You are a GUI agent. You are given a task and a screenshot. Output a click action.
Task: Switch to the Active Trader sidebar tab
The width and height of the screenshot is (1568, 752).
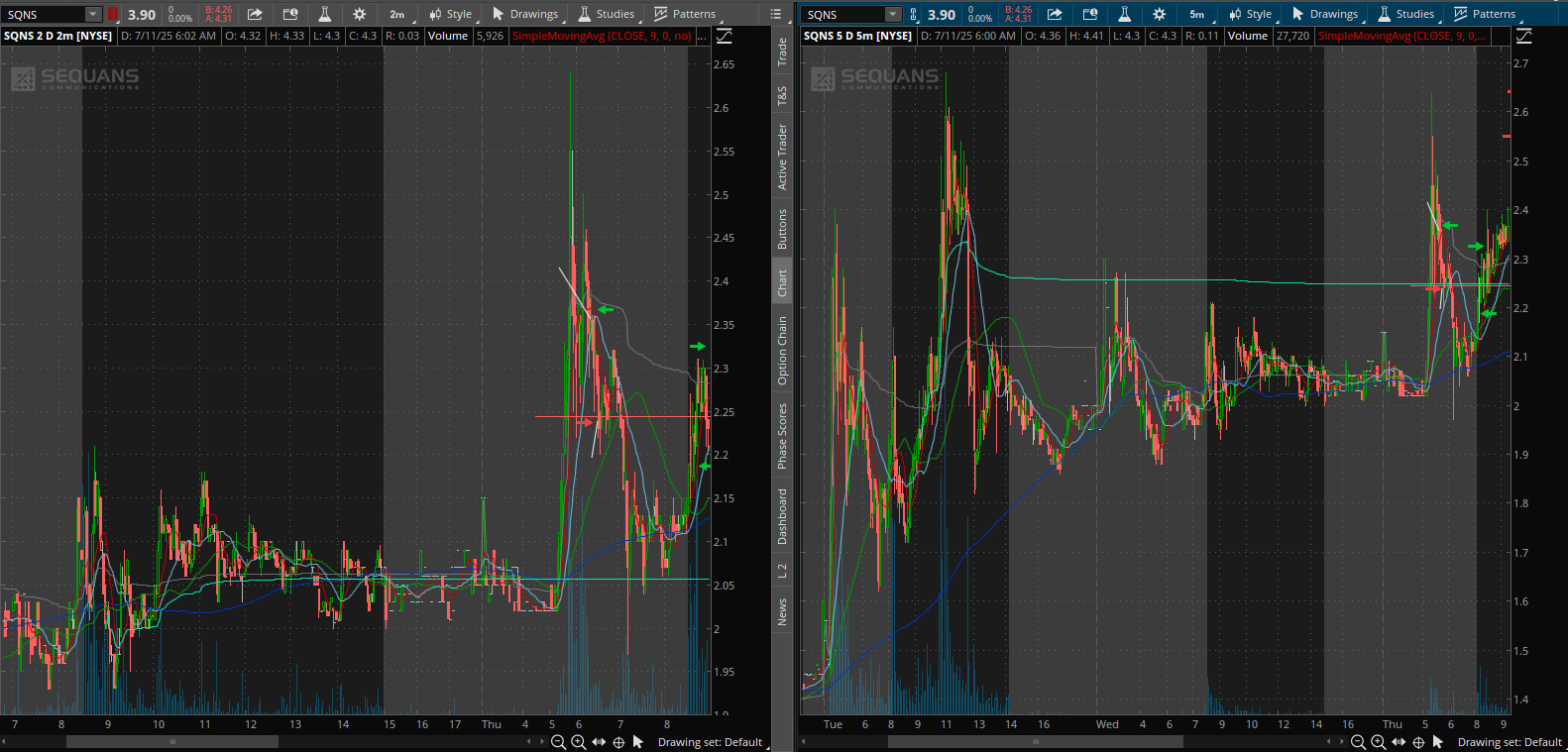782,157
